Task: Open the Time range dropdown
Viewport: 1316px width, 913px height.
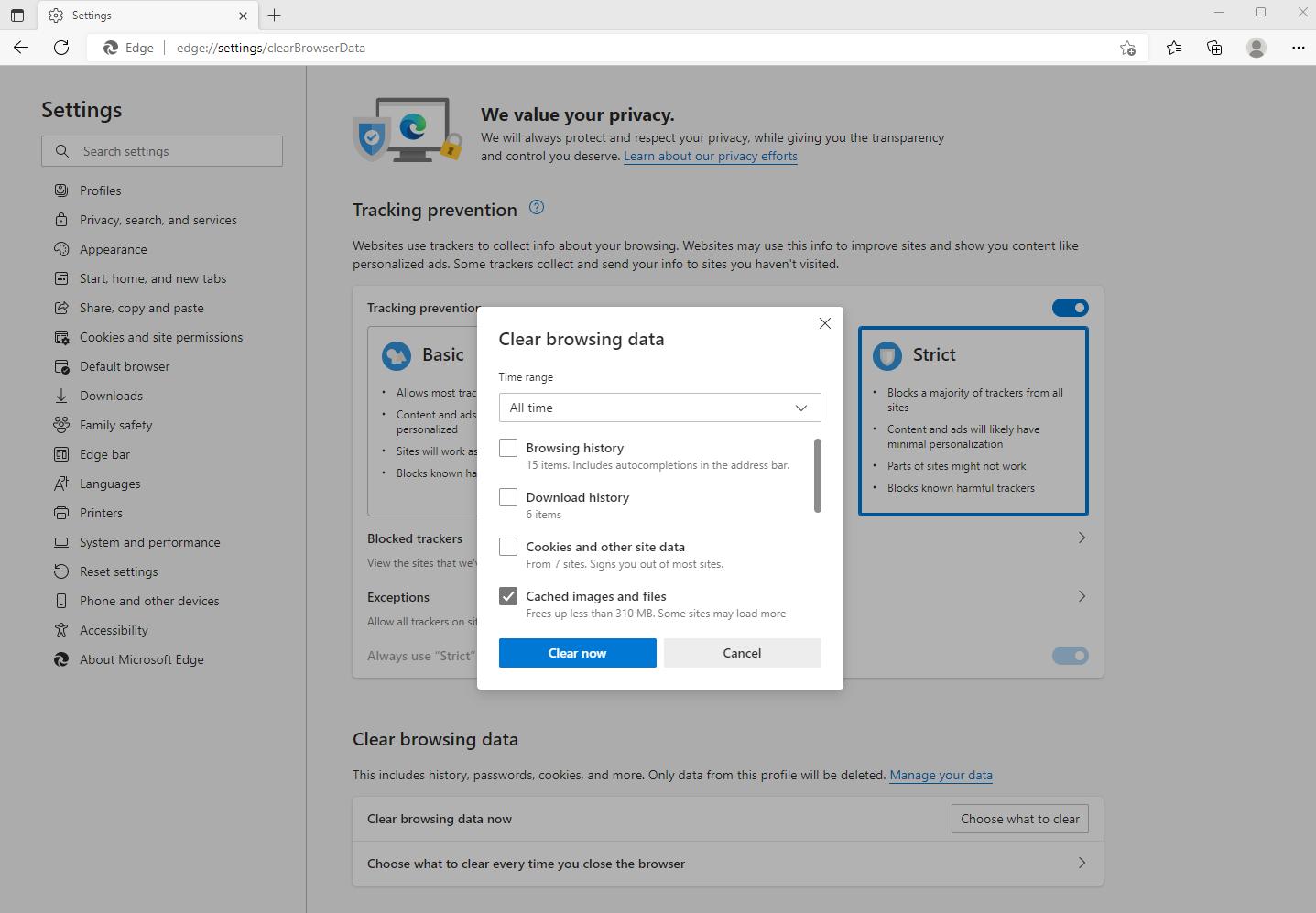Action: pos(659,408)
